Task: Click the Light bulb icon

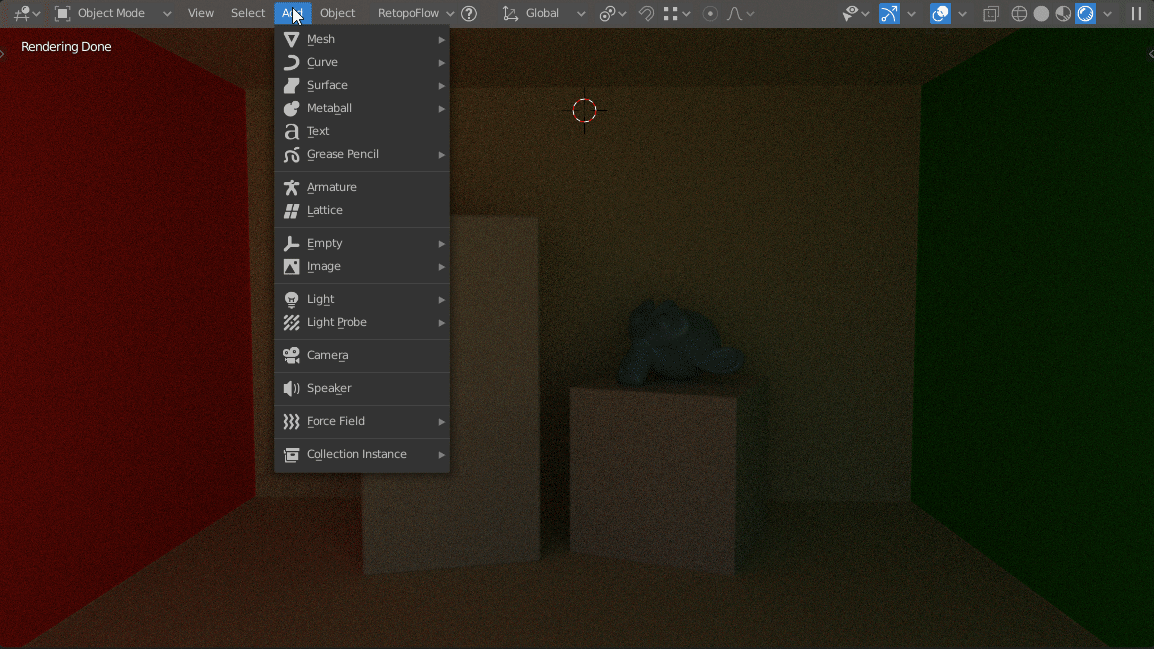Action: tap(291, 299)
